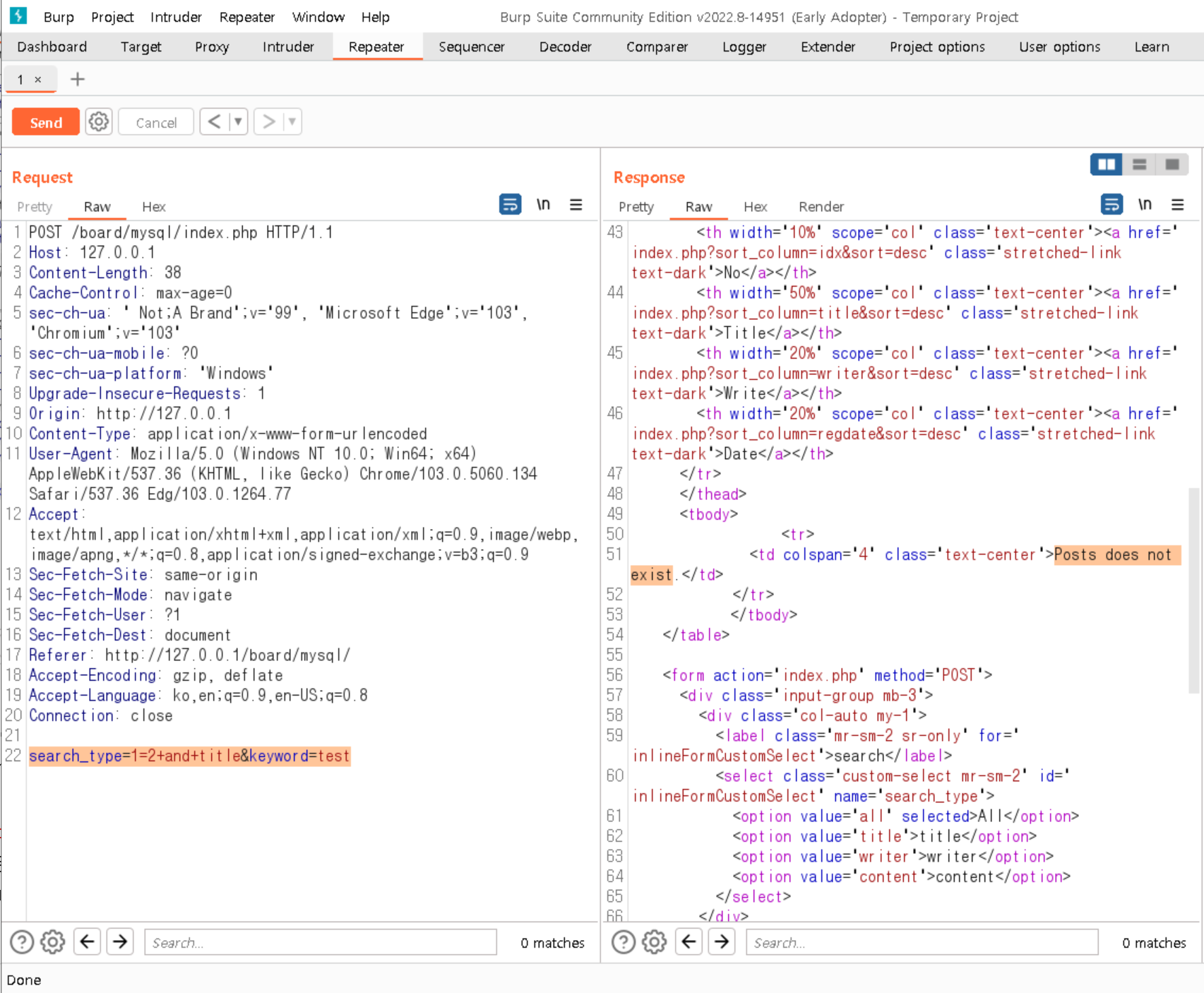
Task: Open Response search help icon
Action: point(624,941)
